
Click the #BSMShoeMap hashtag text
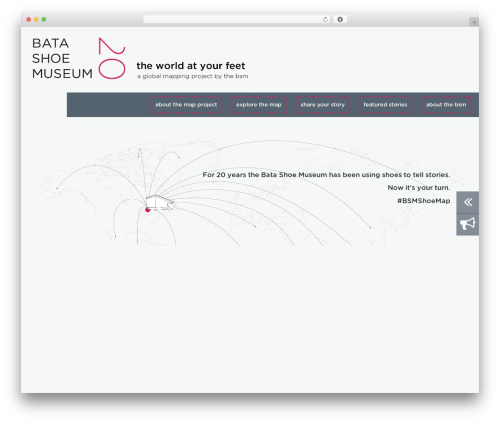424,201
